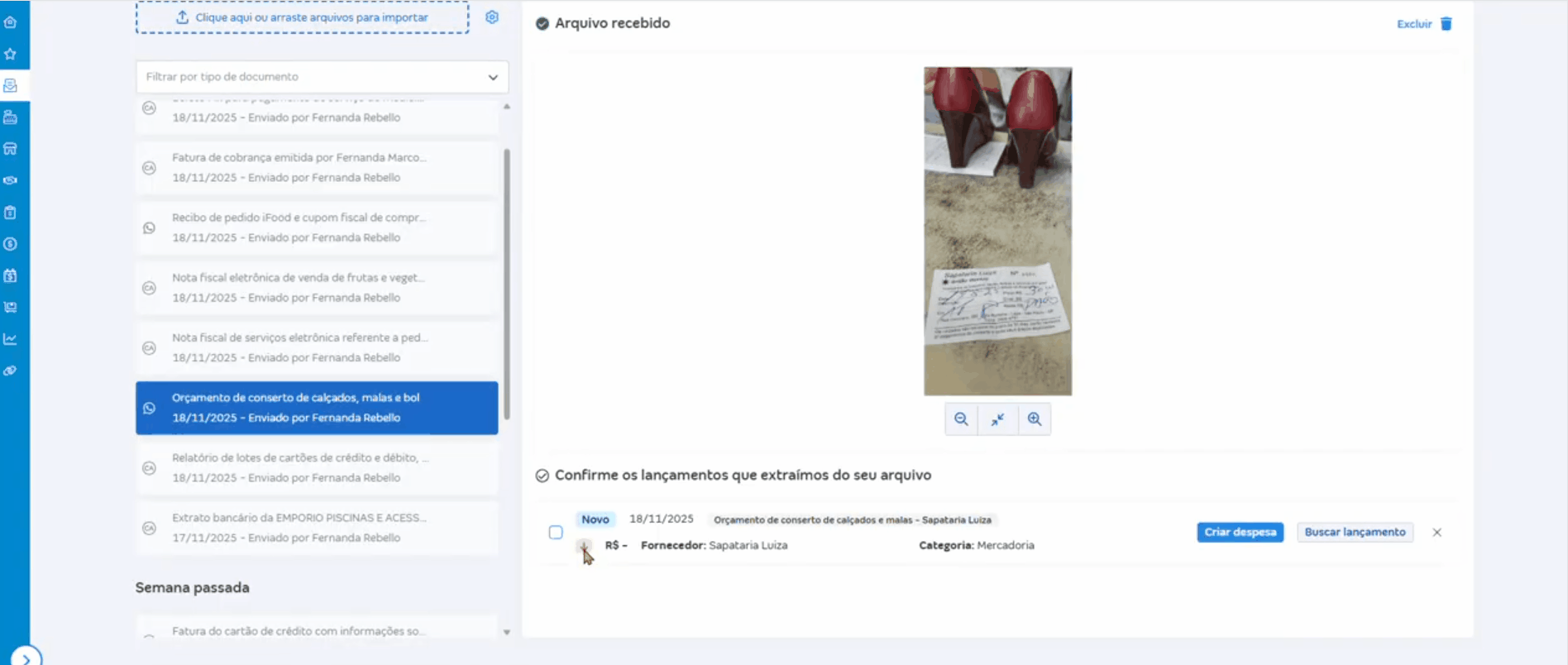This screenshot has height=665, width=1568.
Task: Open the favorites star in the sidebar
Action: tap(11, 54)
